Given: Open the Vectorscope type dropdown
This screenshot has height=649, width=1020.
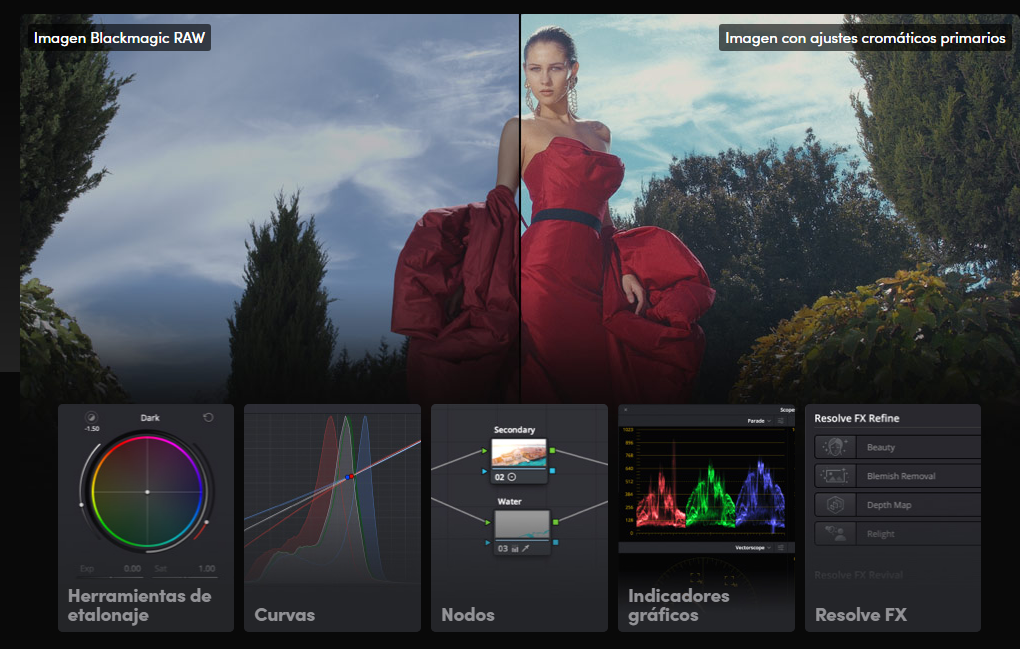Looking at the screenshot, I should [x=753, y=548].
